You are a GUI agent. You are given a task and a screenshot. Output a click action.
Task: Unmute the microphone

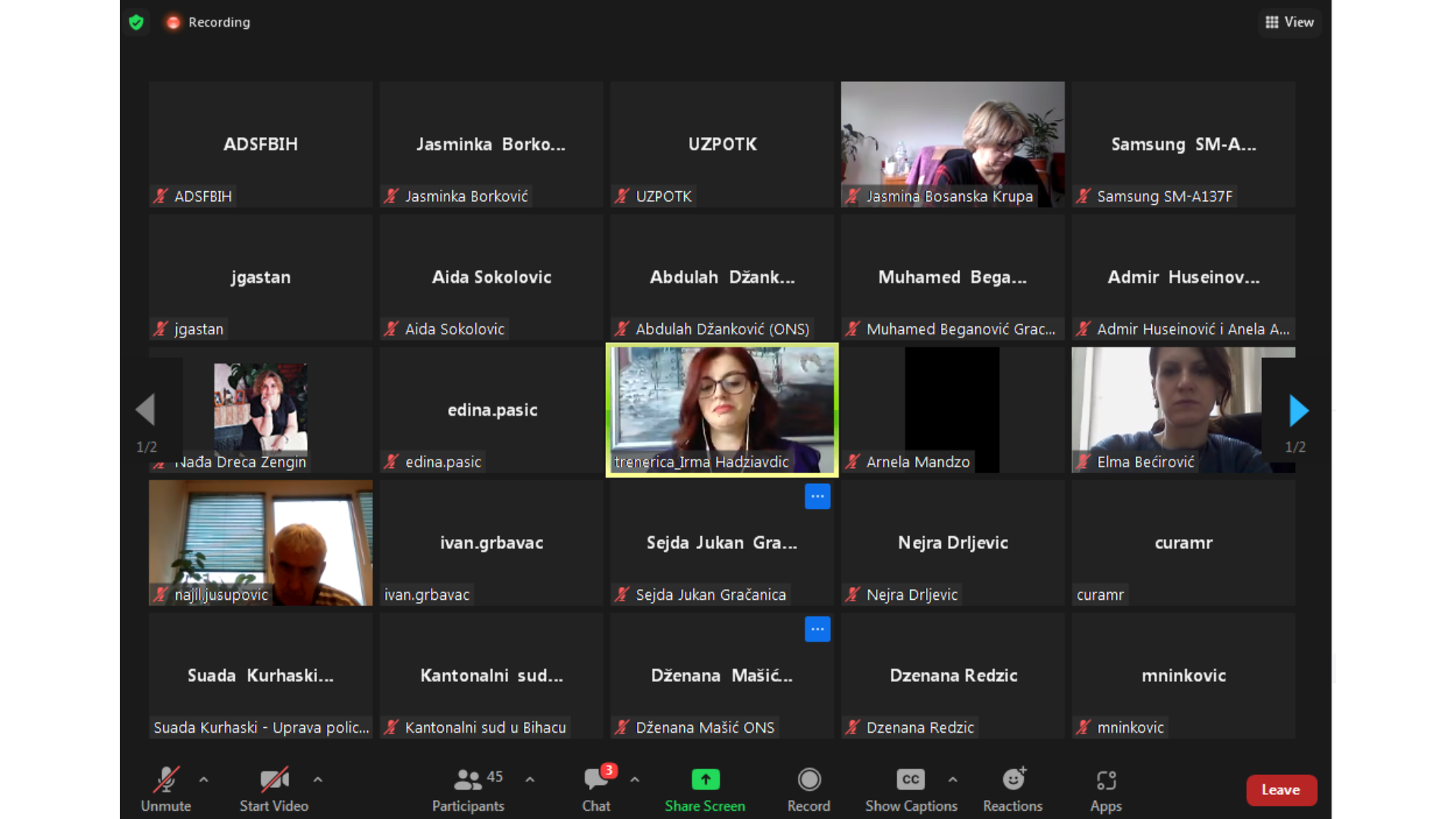click(166, 789)
